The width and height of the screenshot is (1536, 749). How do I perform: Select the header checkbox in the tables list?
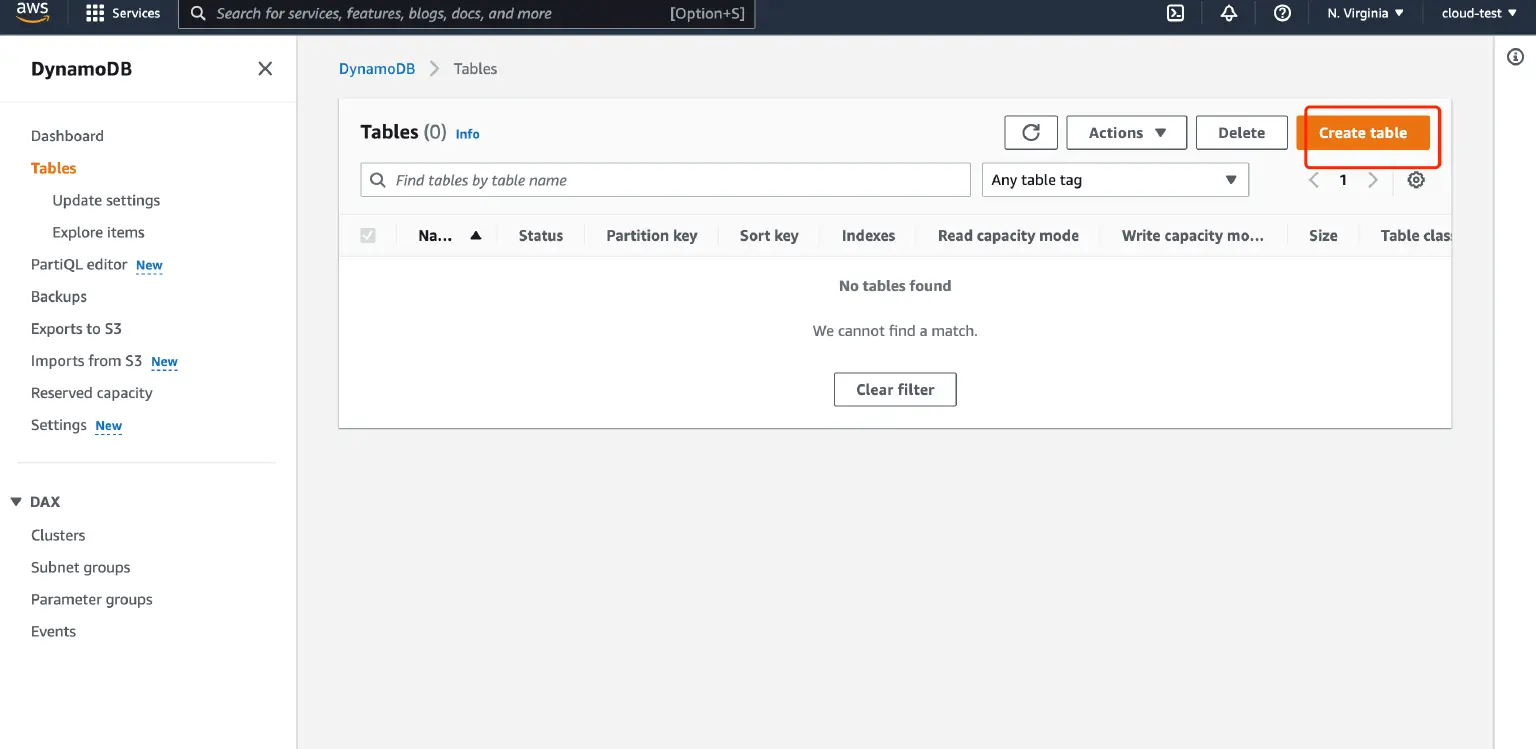368,235
